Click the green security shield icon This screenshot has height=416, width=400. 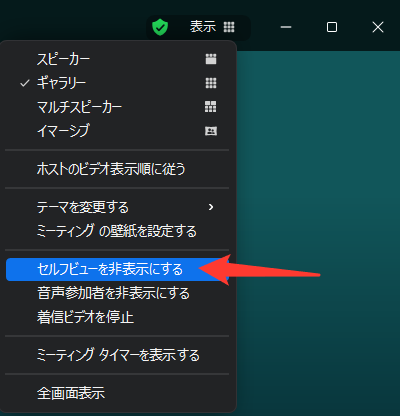(x=160, y=27)
